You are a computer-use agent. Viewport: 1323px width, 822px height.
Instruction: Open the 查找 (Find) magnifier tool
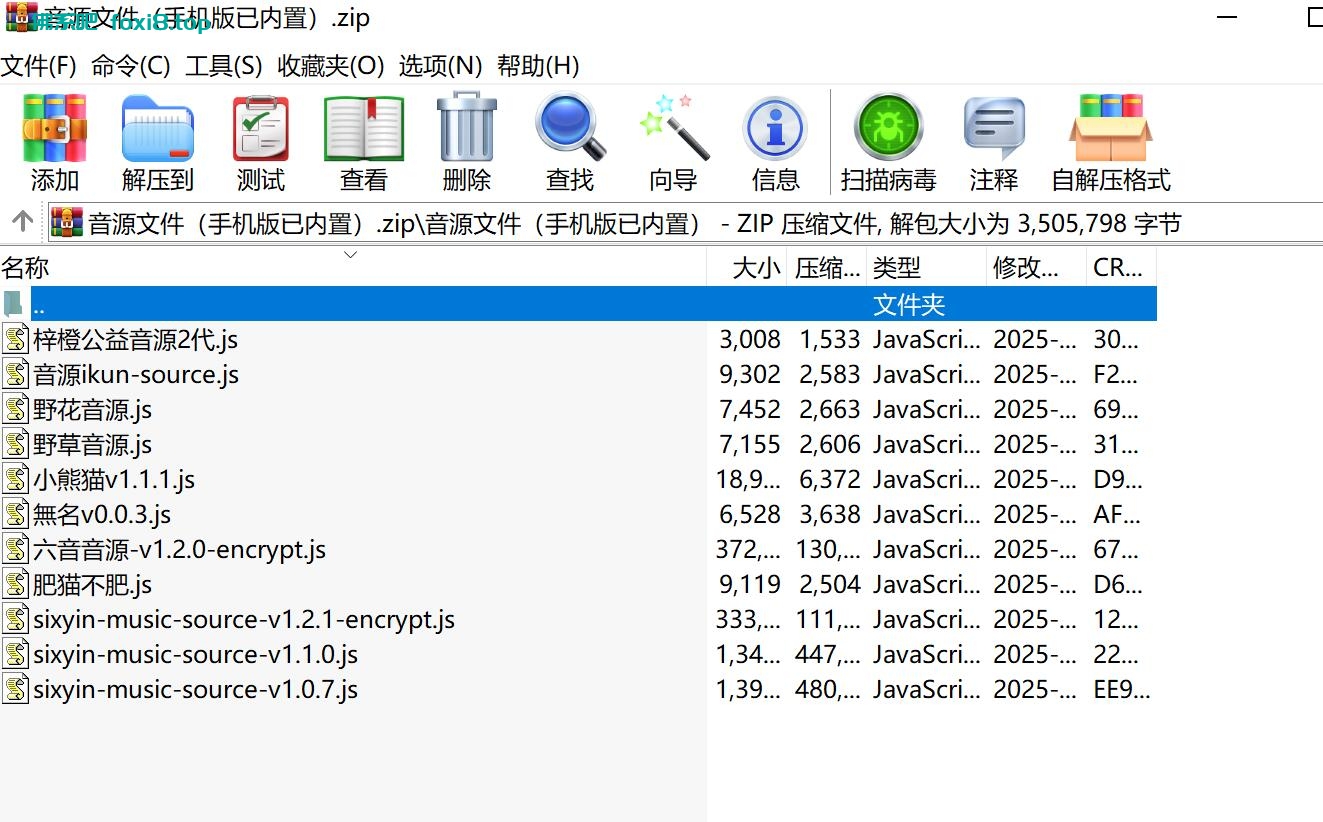[570, 141]
